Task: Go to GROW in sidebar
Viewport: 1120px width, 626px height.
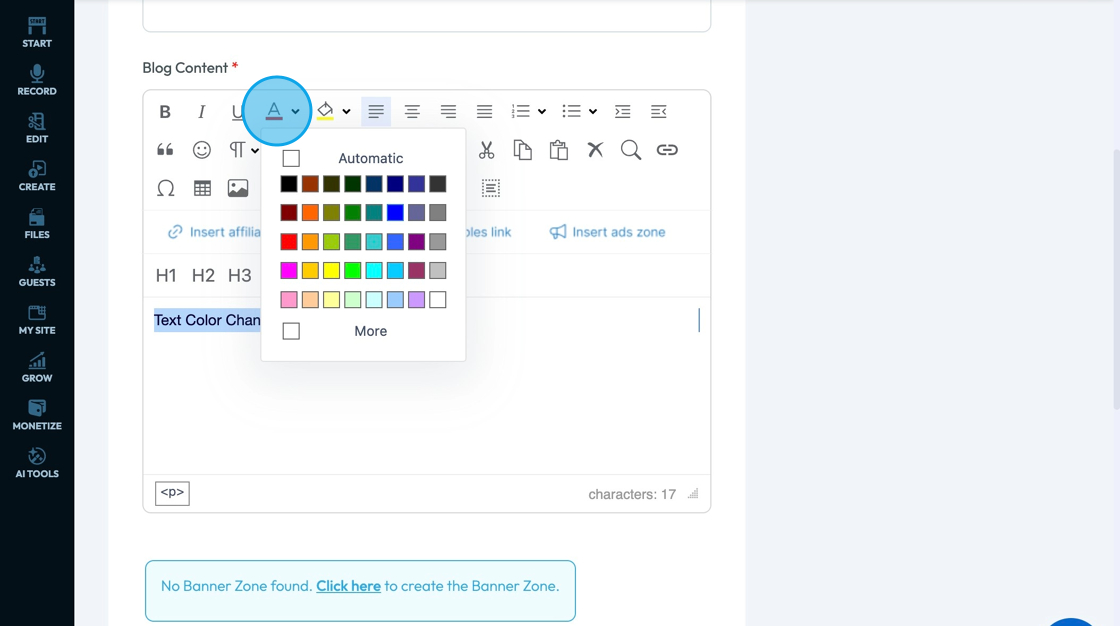Action: pos(37,367)
